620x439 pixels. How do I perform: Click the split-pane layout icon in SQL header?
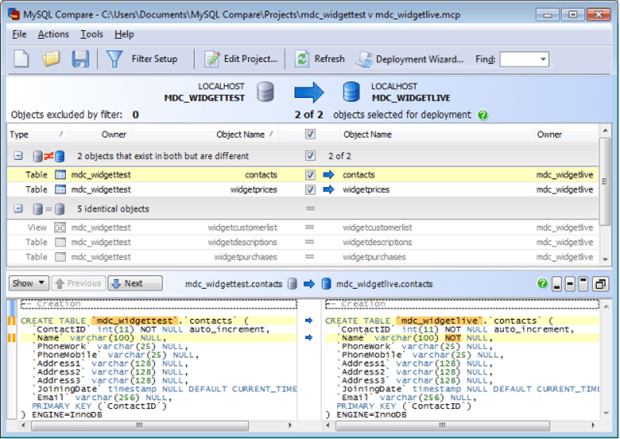click(570, 284)
